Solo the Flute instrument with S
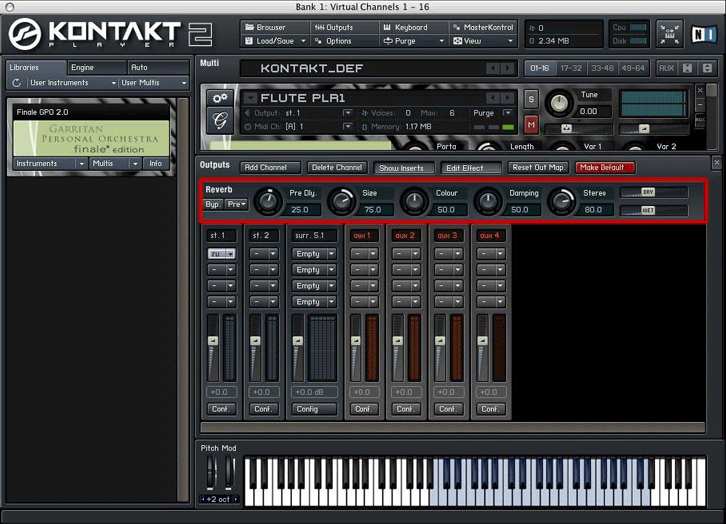The width and height of the screenshot is (726, 524). pos(531,99)
